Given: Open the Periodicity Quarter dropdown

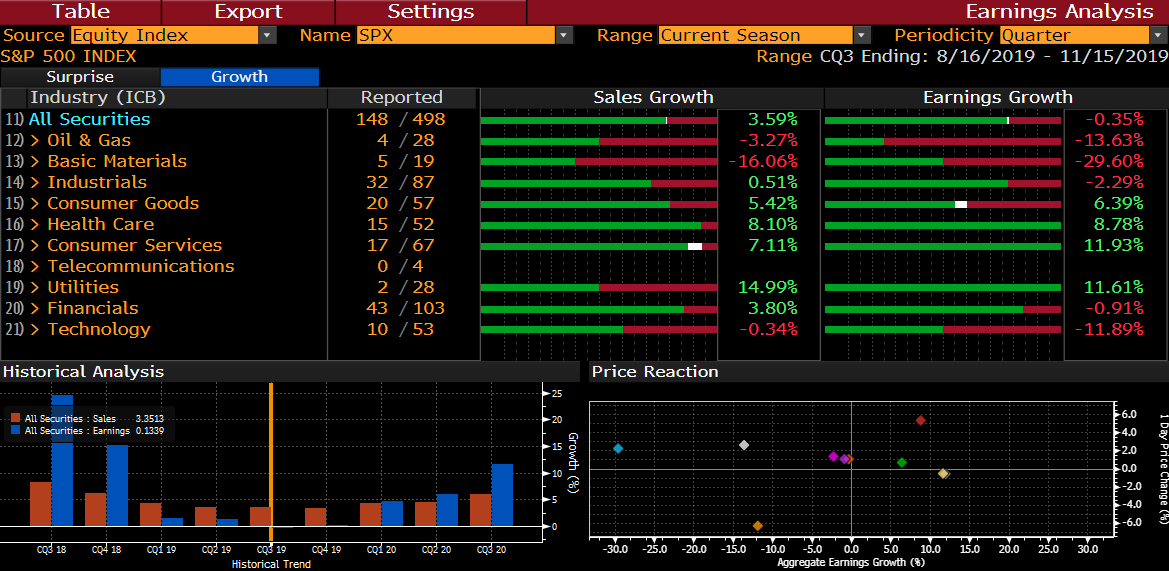Looking at the screenshot, I should pos(1159,35).
